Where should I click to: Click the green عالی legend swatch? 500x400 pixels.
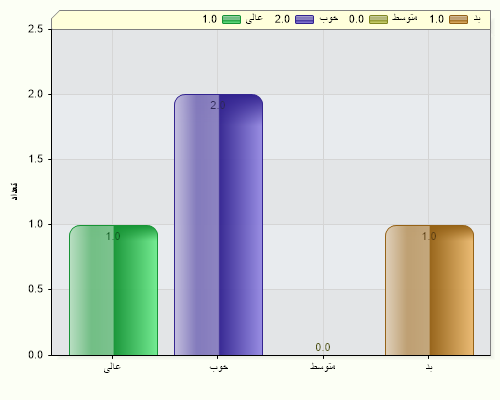coord(231,19)
